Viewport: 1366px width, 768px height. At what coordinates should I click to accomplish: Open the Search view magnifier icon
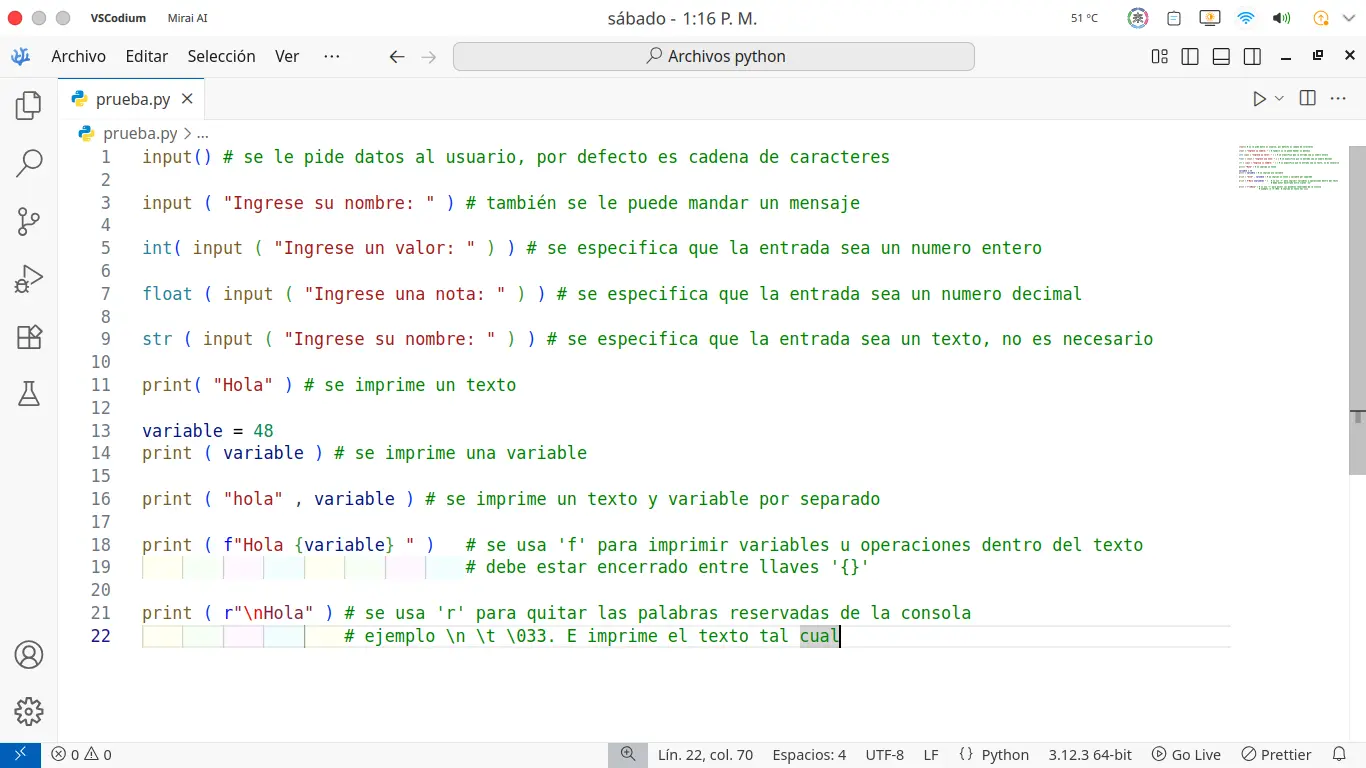[29, 162]
